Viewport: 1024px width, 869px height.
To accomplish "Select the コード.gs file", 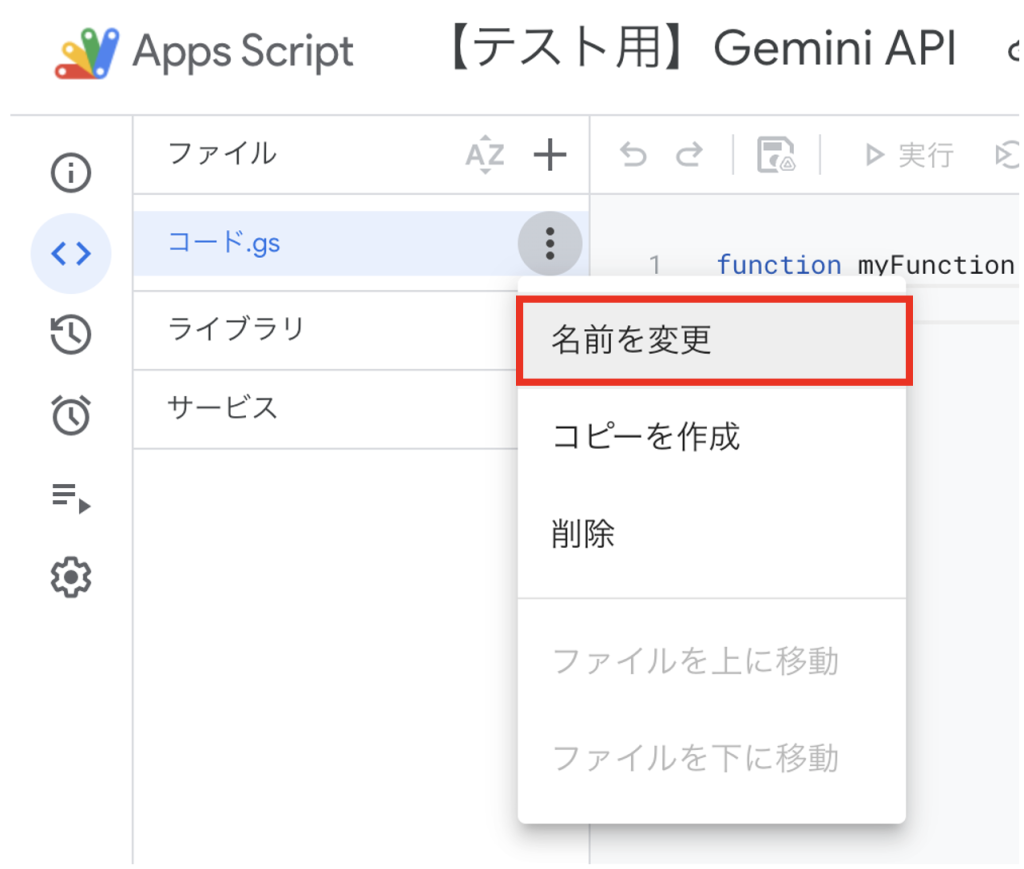I will click(224, 242).
